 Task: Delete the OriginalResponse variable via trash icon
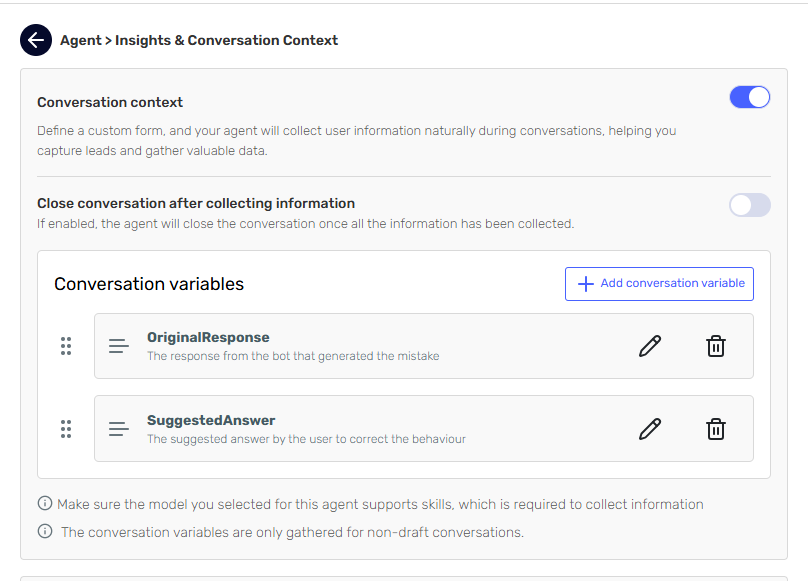coord(716,346)
